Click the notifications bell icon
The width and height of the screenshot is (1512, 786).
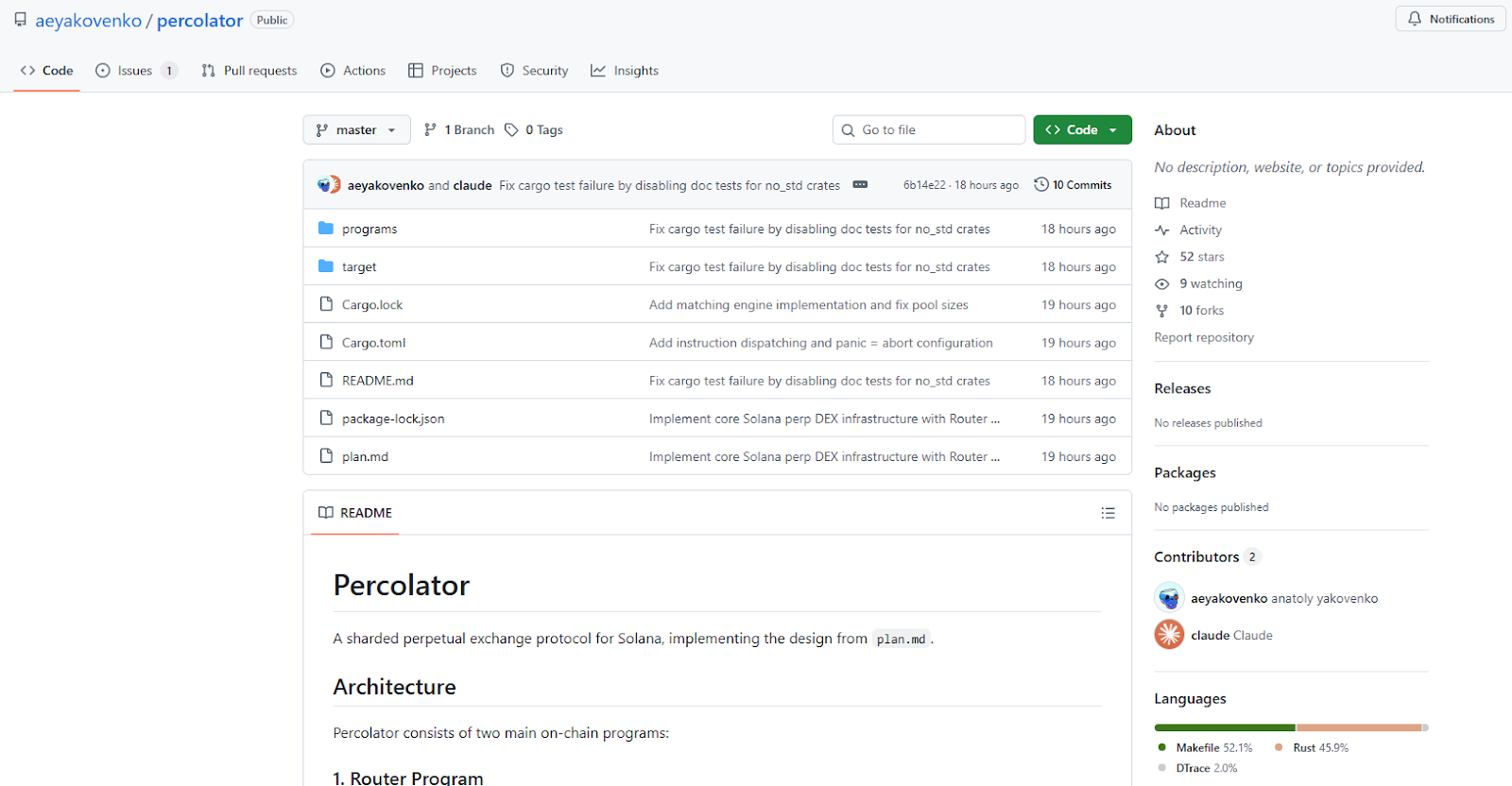1415,19
